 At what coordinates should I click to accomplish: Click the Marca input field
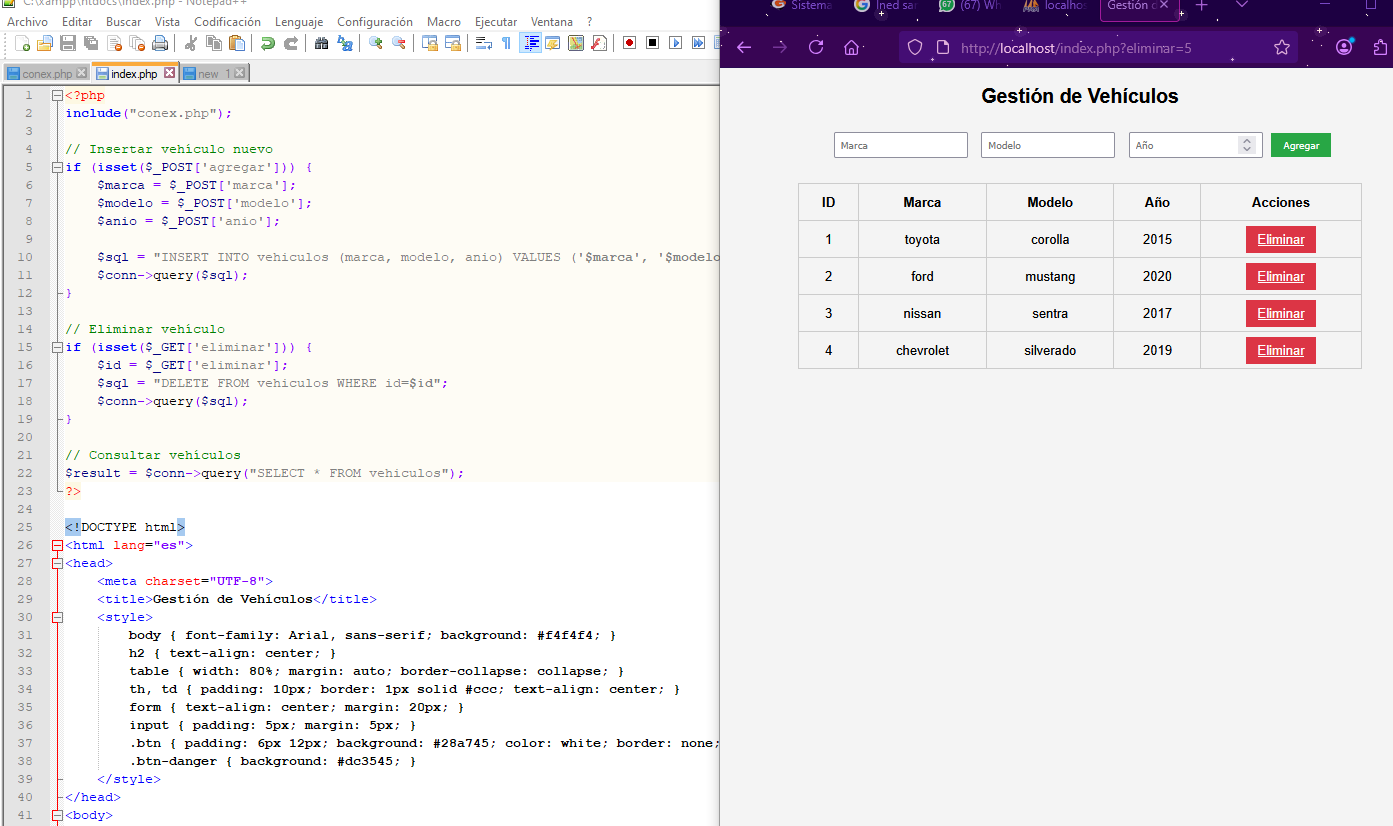[900, 146]
